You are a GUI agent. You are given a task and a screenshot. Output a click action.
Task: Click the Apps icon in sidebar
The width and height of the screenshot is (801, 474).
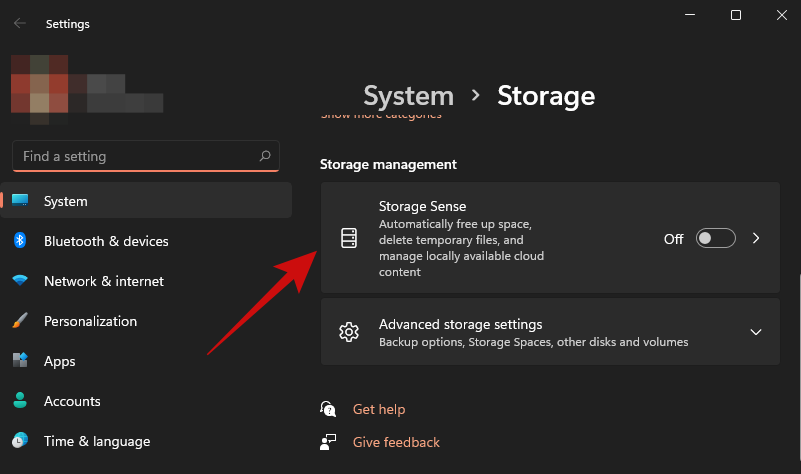pyautogui.click(x=20, y=361)
